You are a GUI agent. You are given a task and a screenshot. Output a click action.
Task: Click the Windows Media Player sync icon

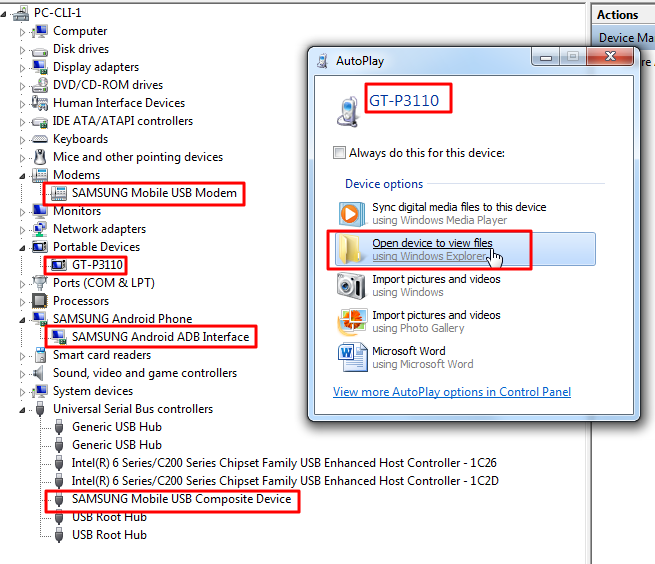[x=352, y=213]
